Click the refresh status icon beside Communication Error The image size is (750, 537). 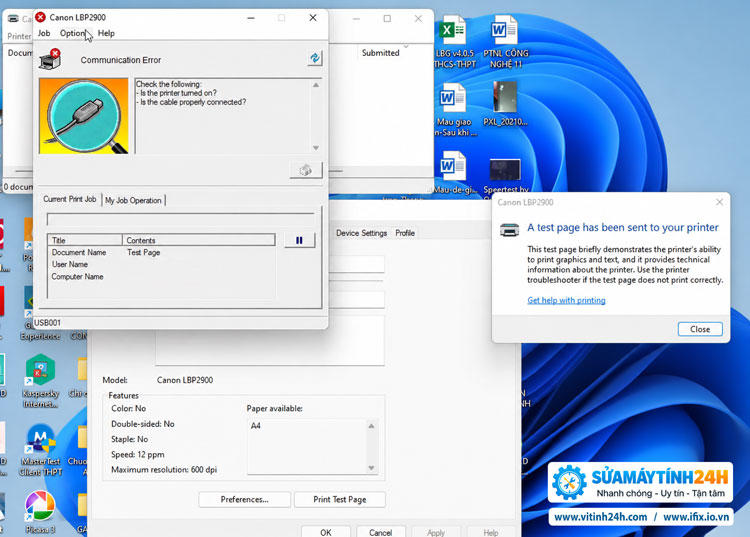click(314, 58)
